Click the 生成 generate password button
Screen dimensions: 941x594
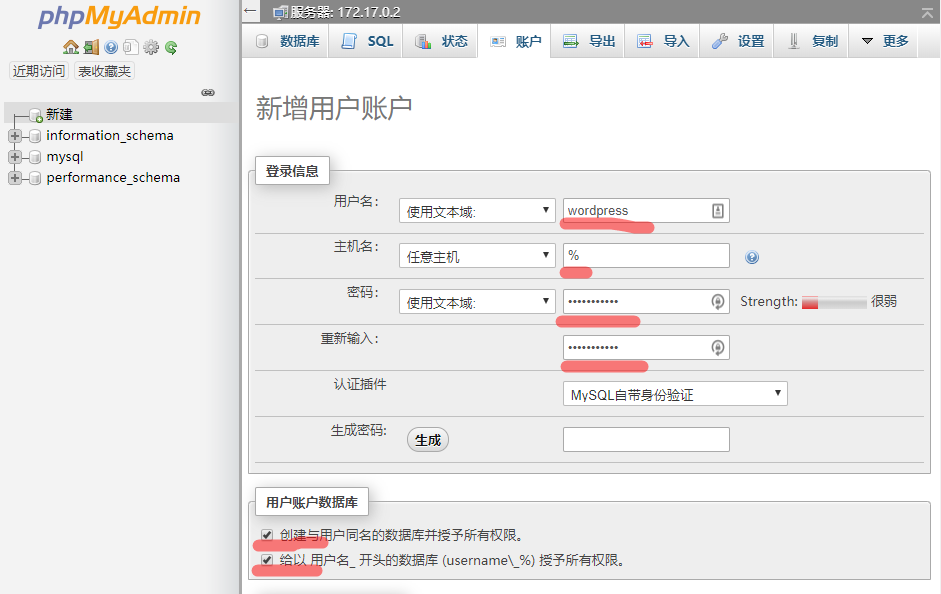click(x=428, y=440)
